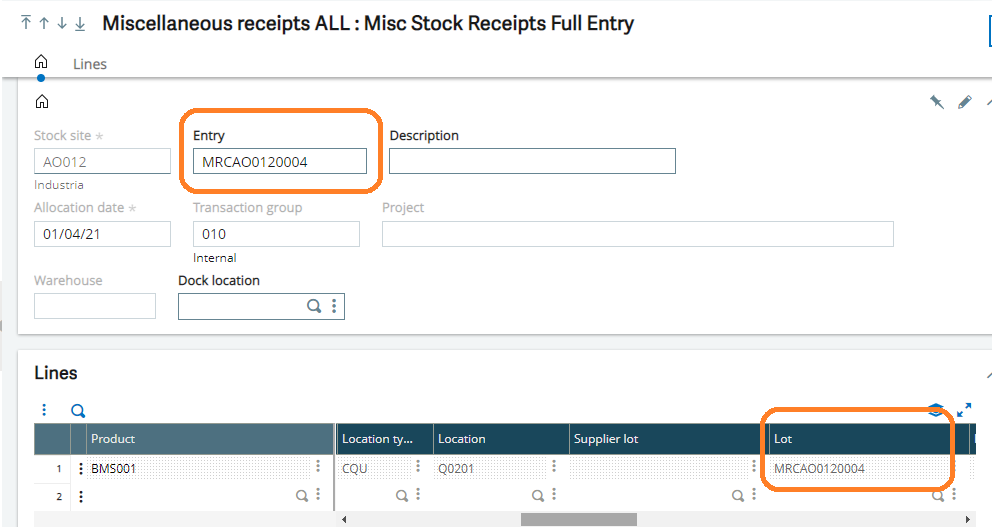Click the horizontal scrollbar thumb in Lines
This screenshot has width=992, height=527.
tap(579, 519)
